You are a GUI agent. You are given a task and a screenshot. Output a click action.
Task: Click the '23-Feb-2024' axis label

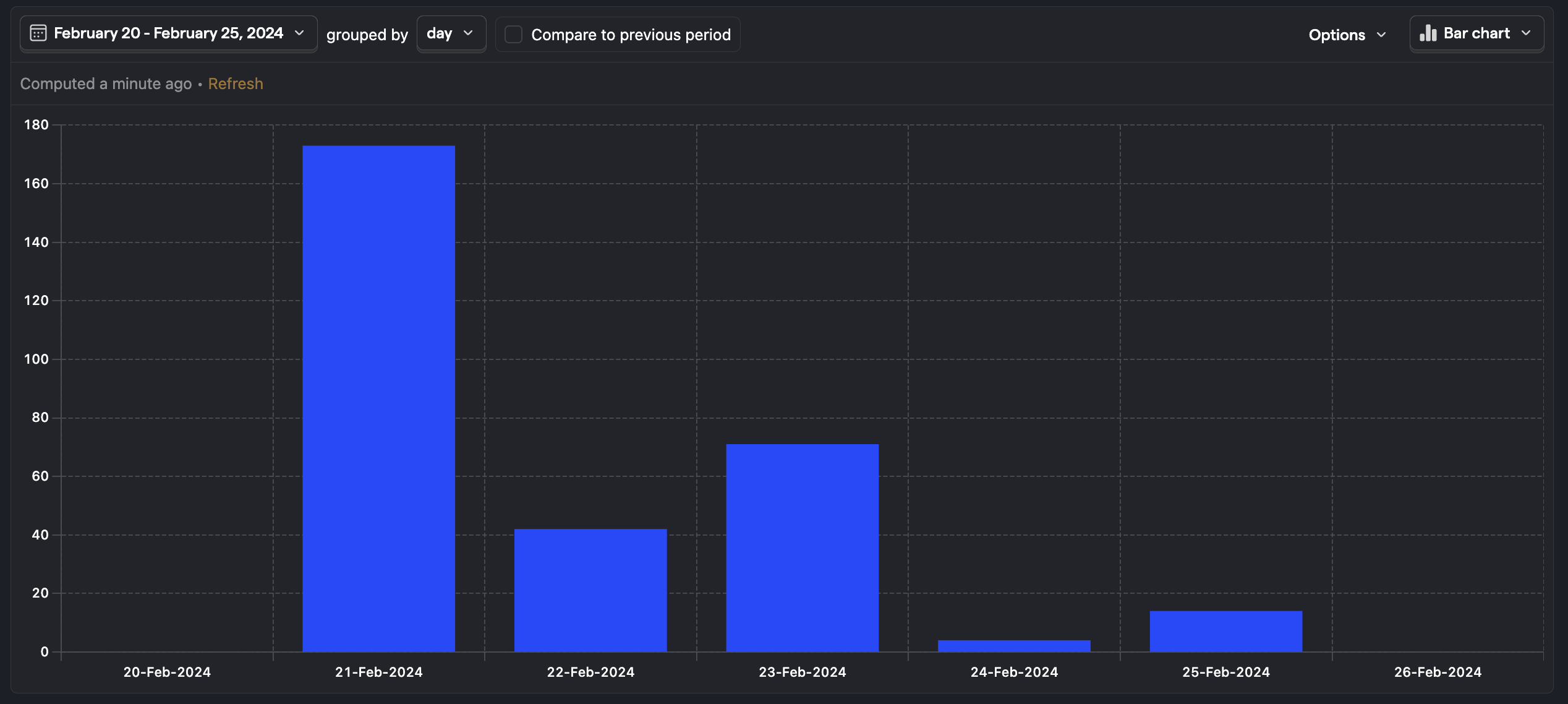tap(803, 672)
